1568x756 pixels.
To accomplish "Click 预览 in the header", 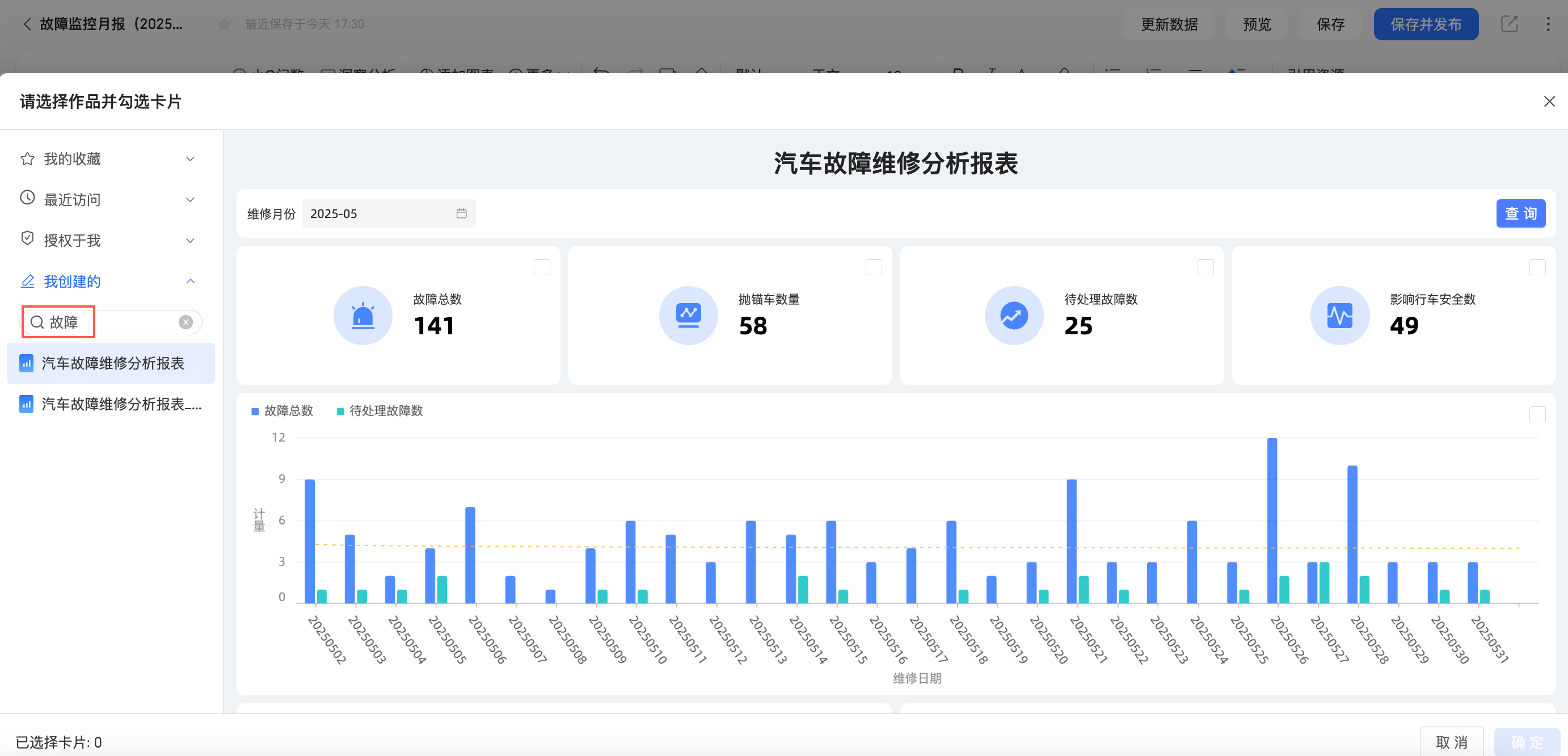I will pyautogui.click(x=1257, y=24).
